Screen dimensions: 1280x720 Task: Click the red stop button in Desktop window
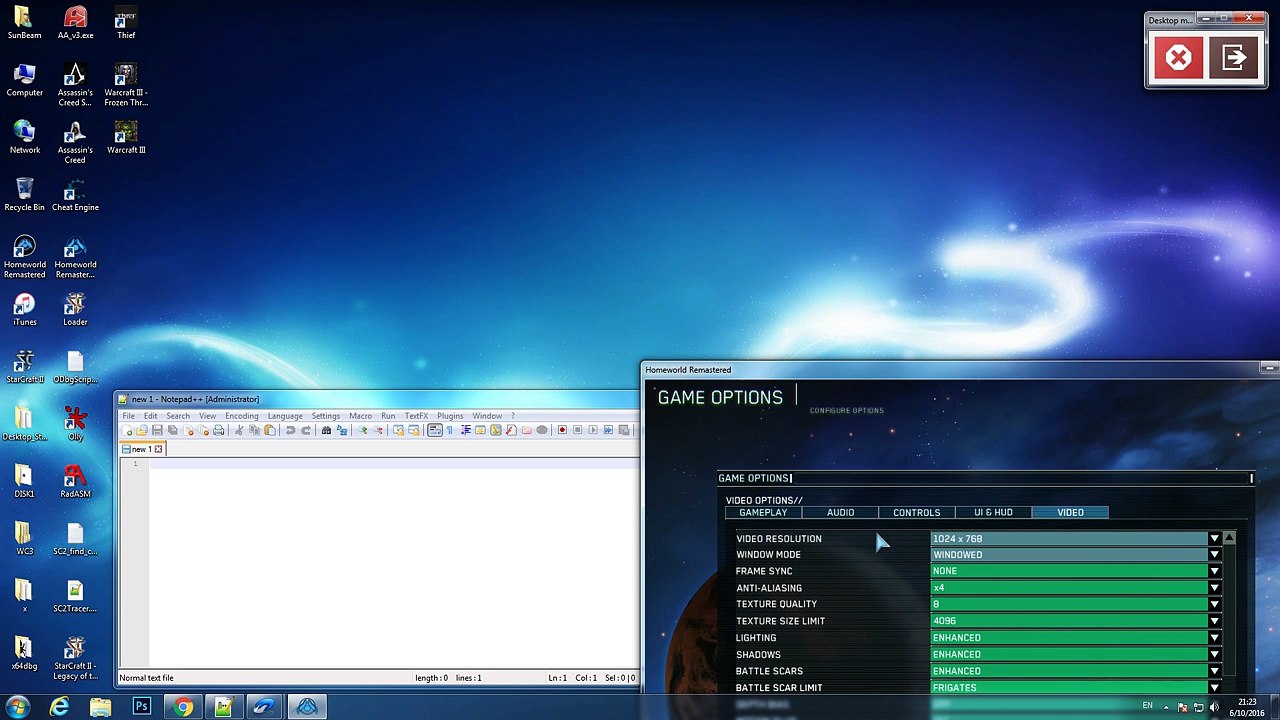(x=1179, y=58)
